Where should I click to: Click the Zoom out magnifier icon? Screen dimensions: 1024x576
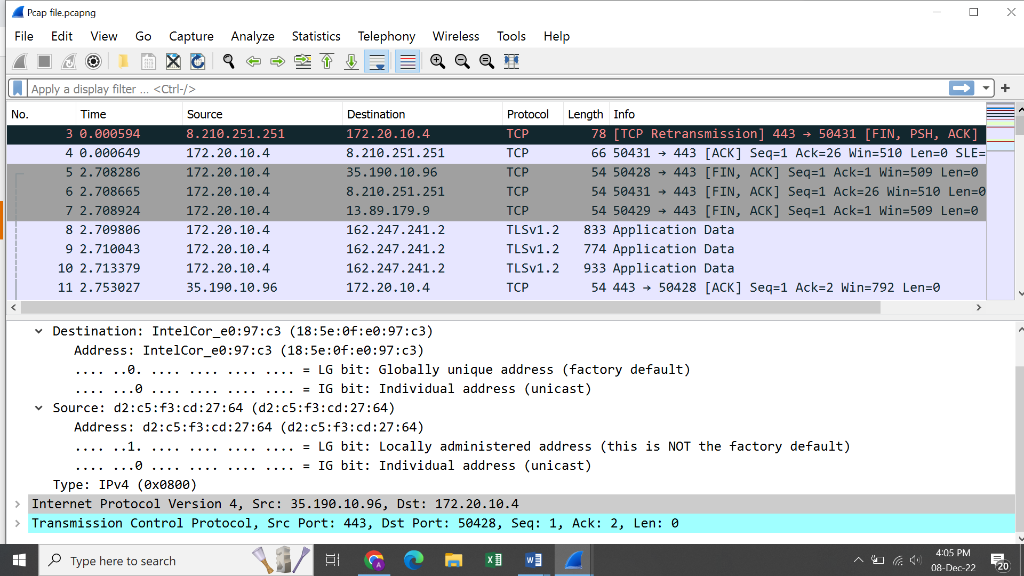462,61
